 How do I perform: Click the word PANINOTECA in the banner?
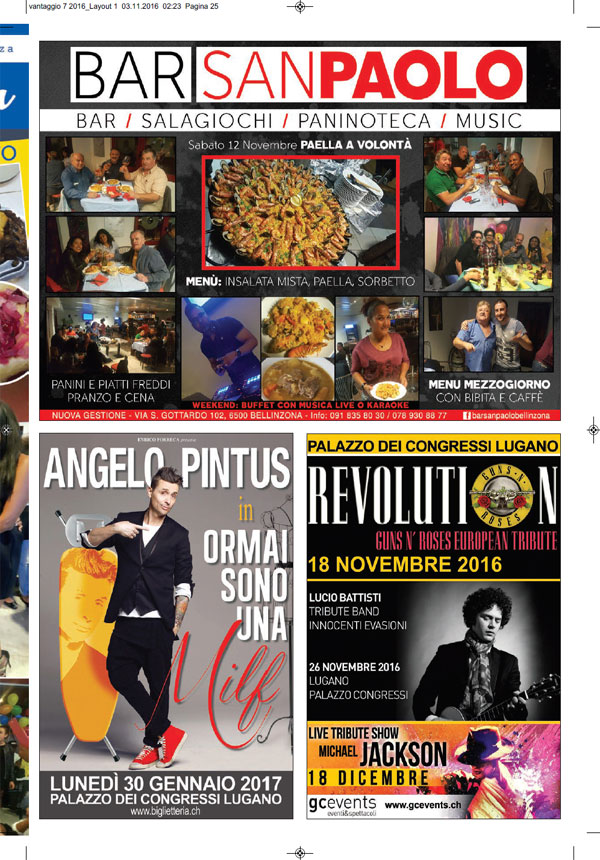coord(364,121)
